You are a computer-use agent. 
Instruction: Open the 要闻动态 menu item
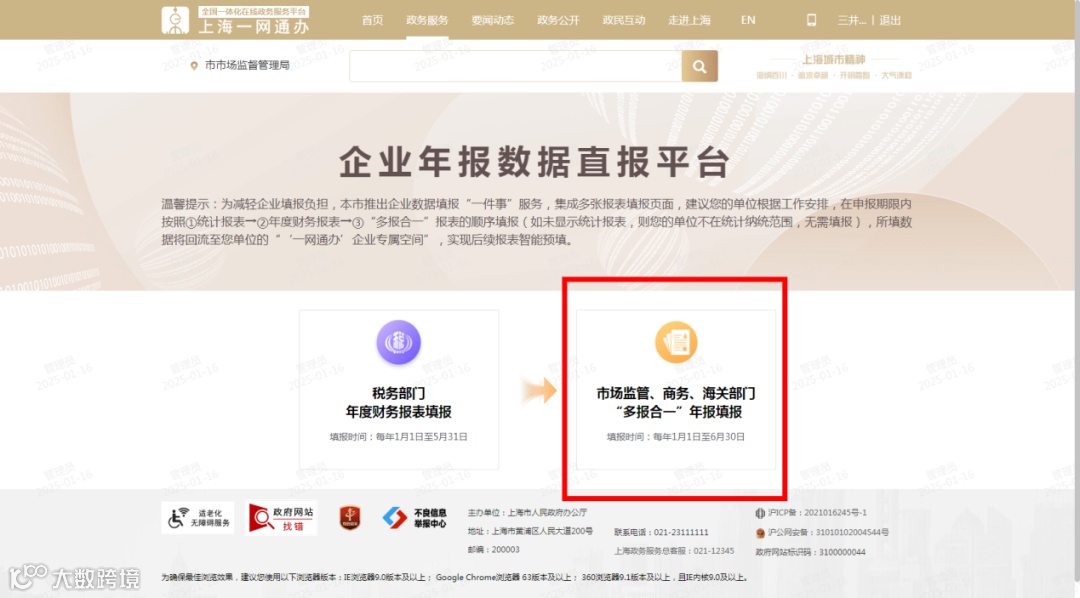coord(492,20)
